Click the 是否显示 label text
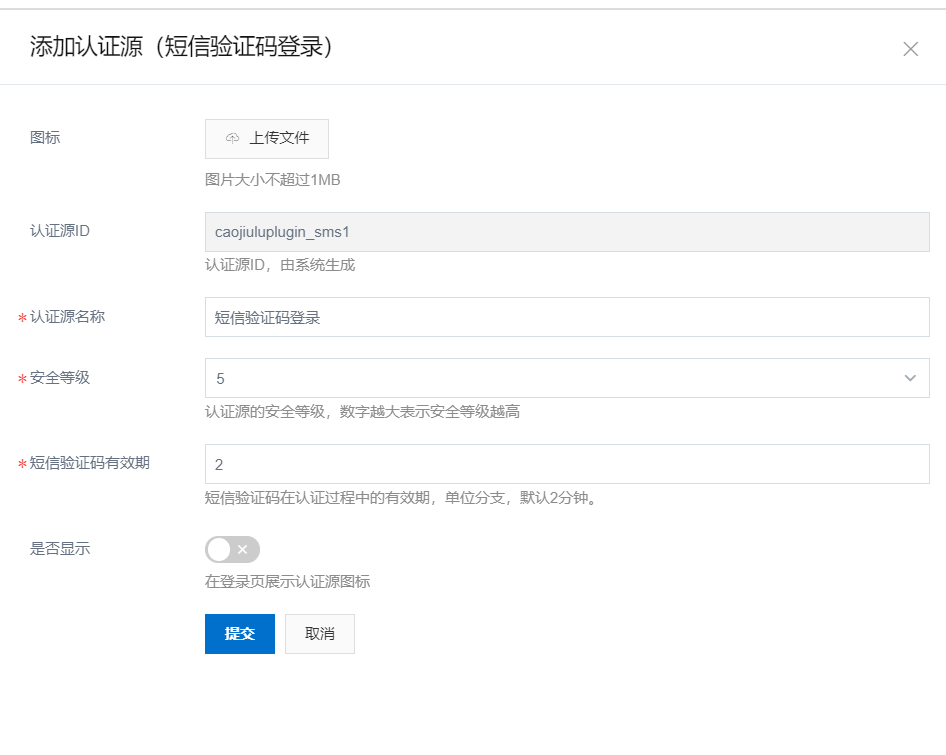Image resolution: width=946 pixels, height=755 pixels. (x=60, y=548)
